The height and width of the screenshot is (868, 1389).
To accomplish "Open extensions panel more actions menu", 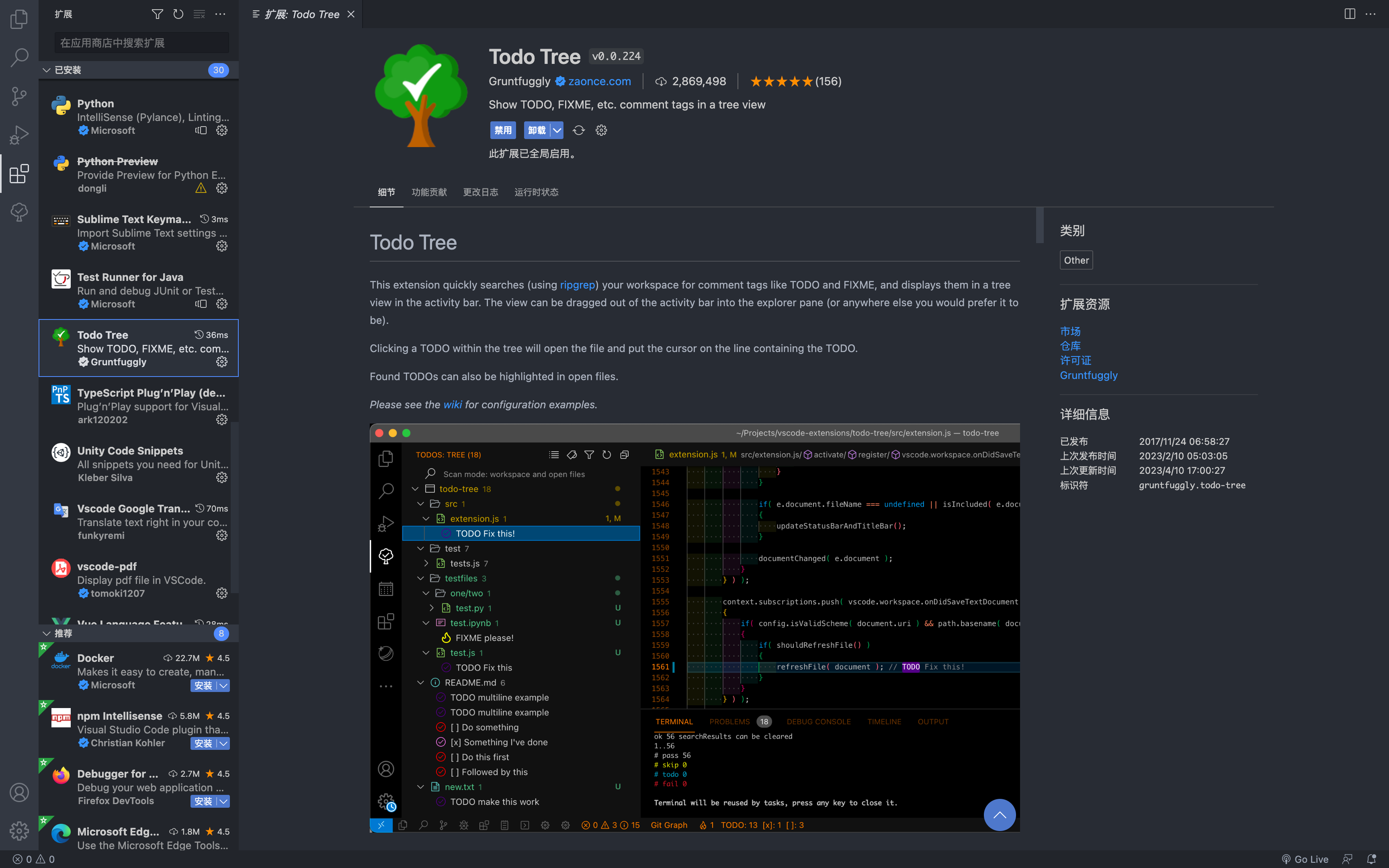I will tap(220, 14).
